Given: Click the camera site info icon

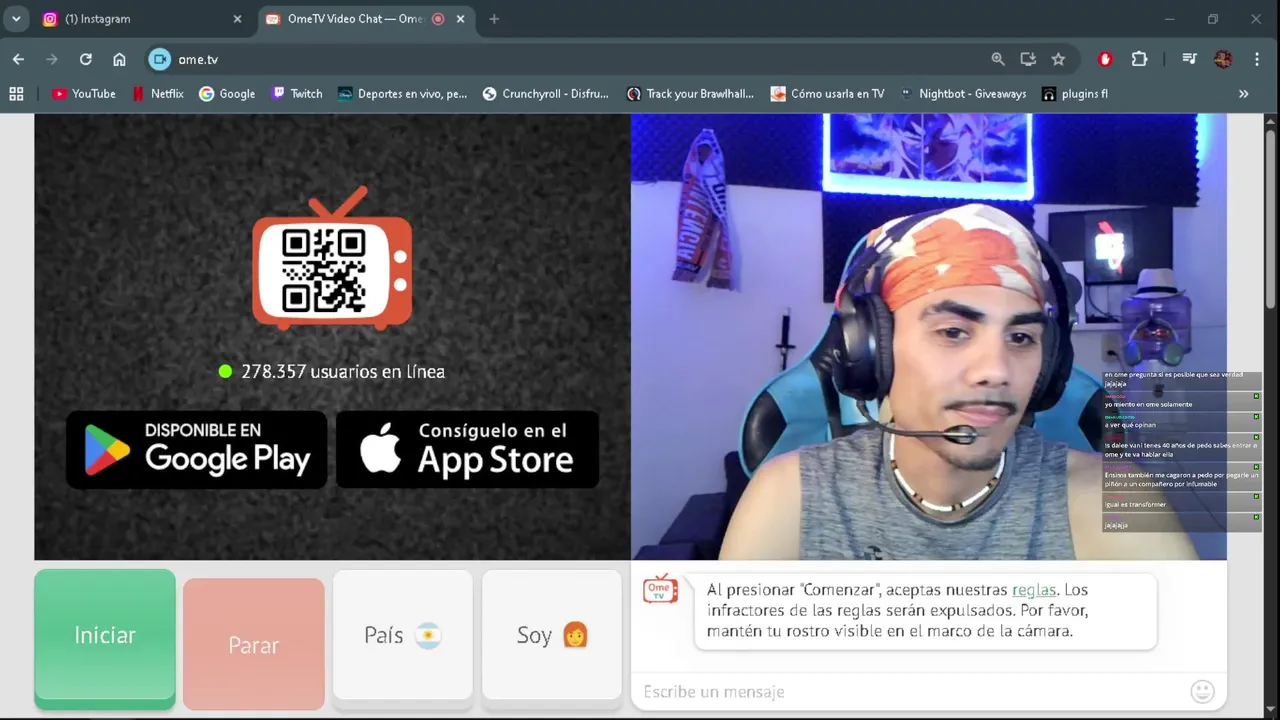Looking at the screenshot, I should click(x=160, y=59).
